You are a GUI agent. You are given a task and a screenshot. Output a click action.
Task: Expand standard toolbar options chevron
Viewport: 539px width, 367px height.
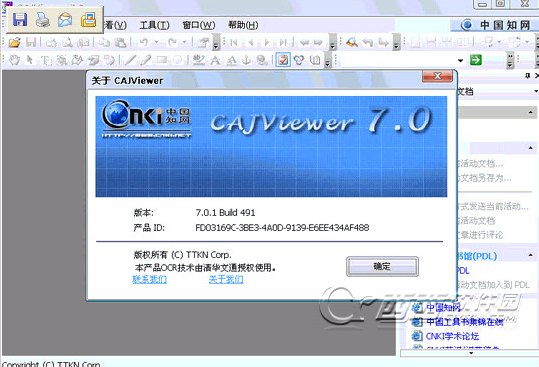(x=216, y=43)
